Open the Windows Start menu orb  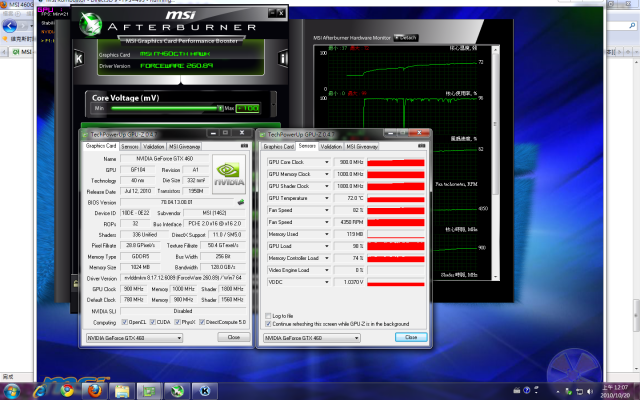click(x=11, y=391)
